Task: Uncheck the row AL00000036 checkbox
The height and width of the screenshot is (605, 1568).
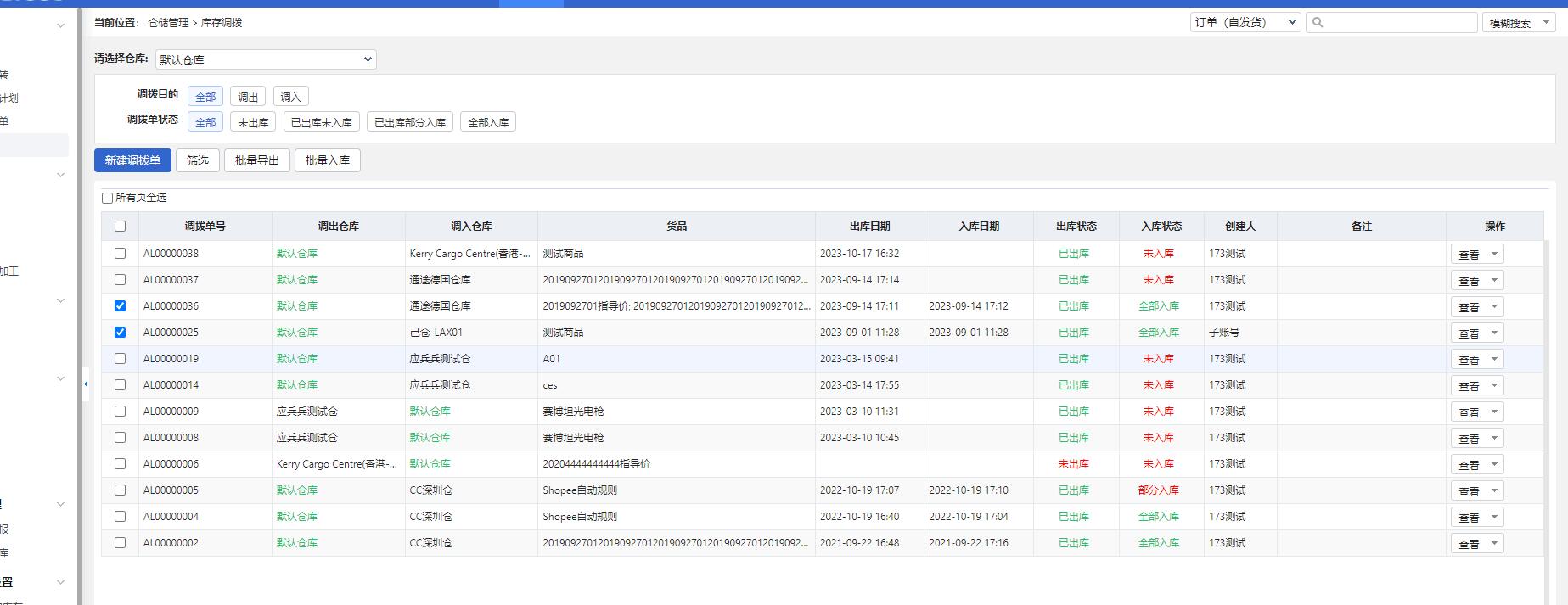Action: click(120, 305)
